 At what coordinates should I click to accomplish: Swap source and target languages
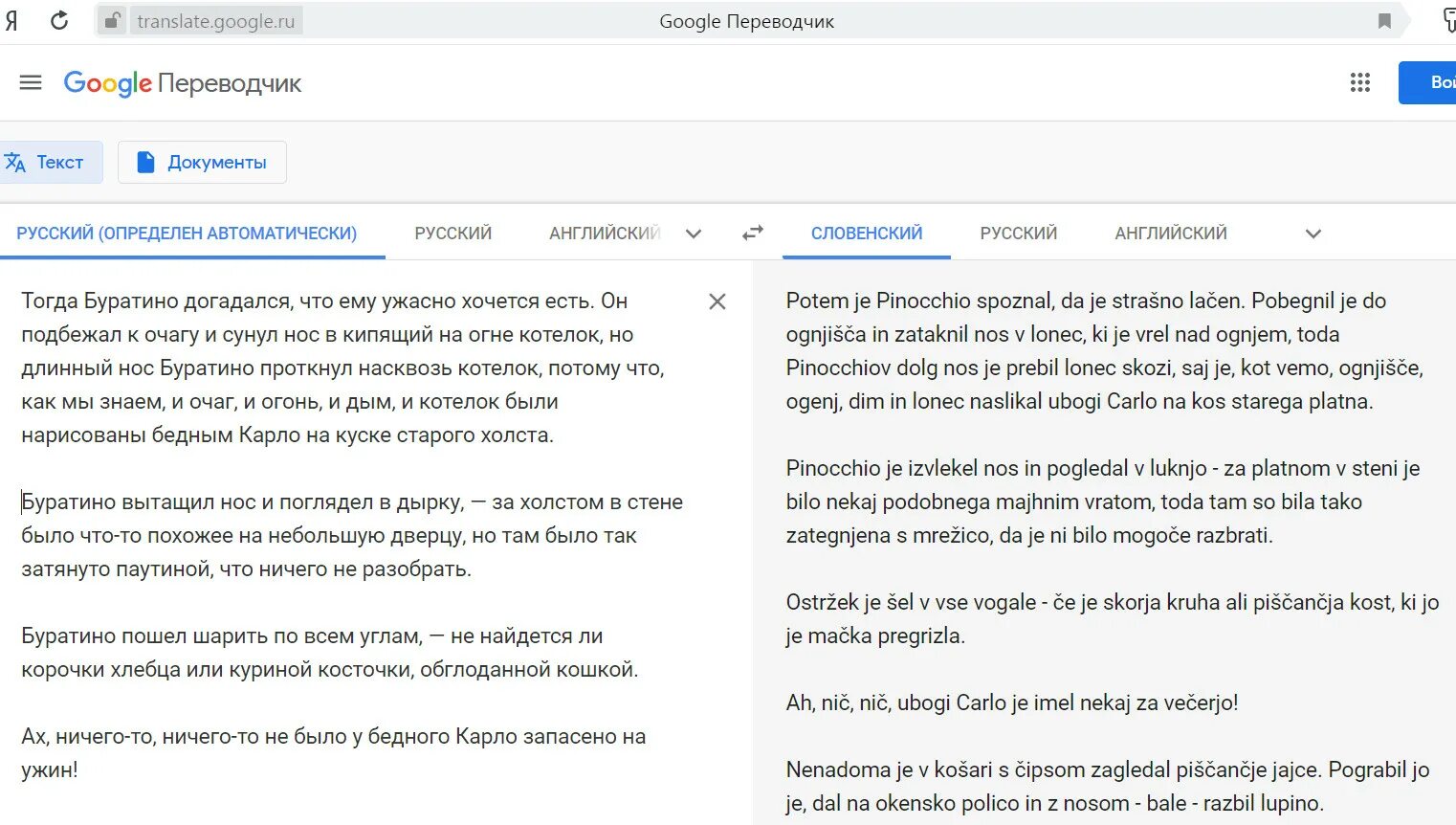click(x=753, y=233)
